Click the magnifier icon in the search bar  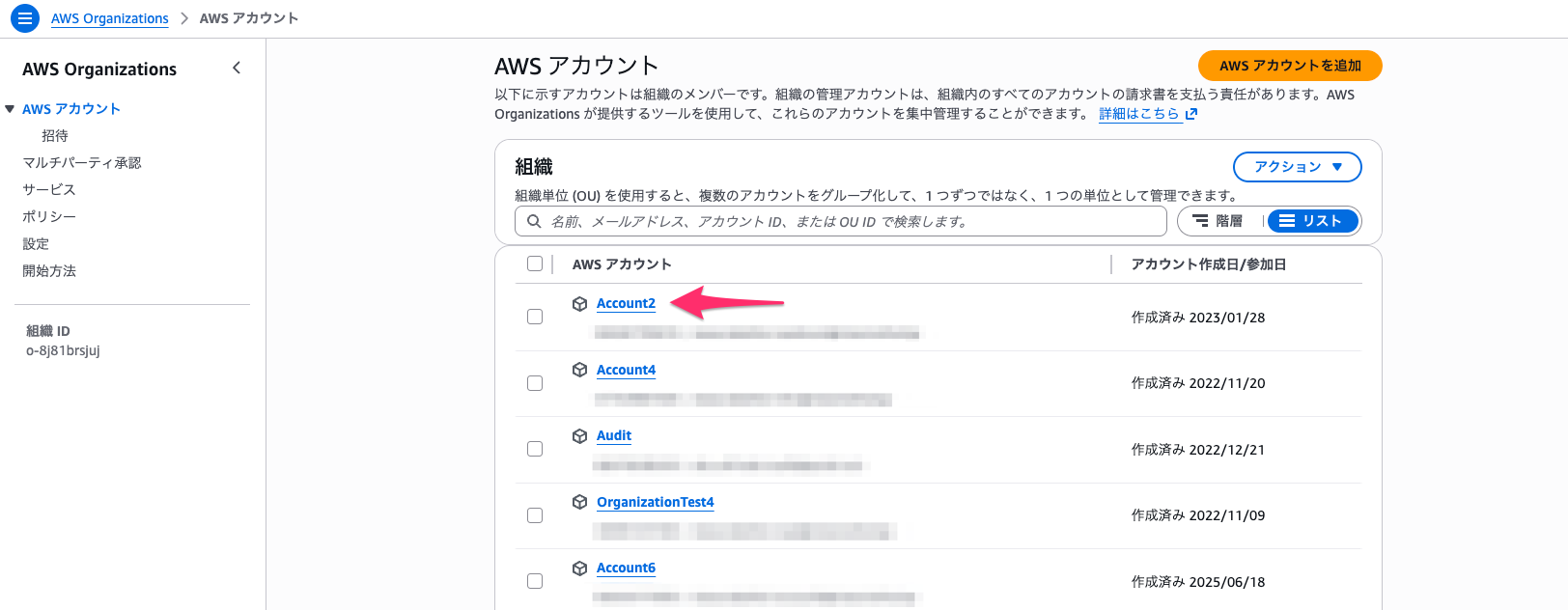534,221
